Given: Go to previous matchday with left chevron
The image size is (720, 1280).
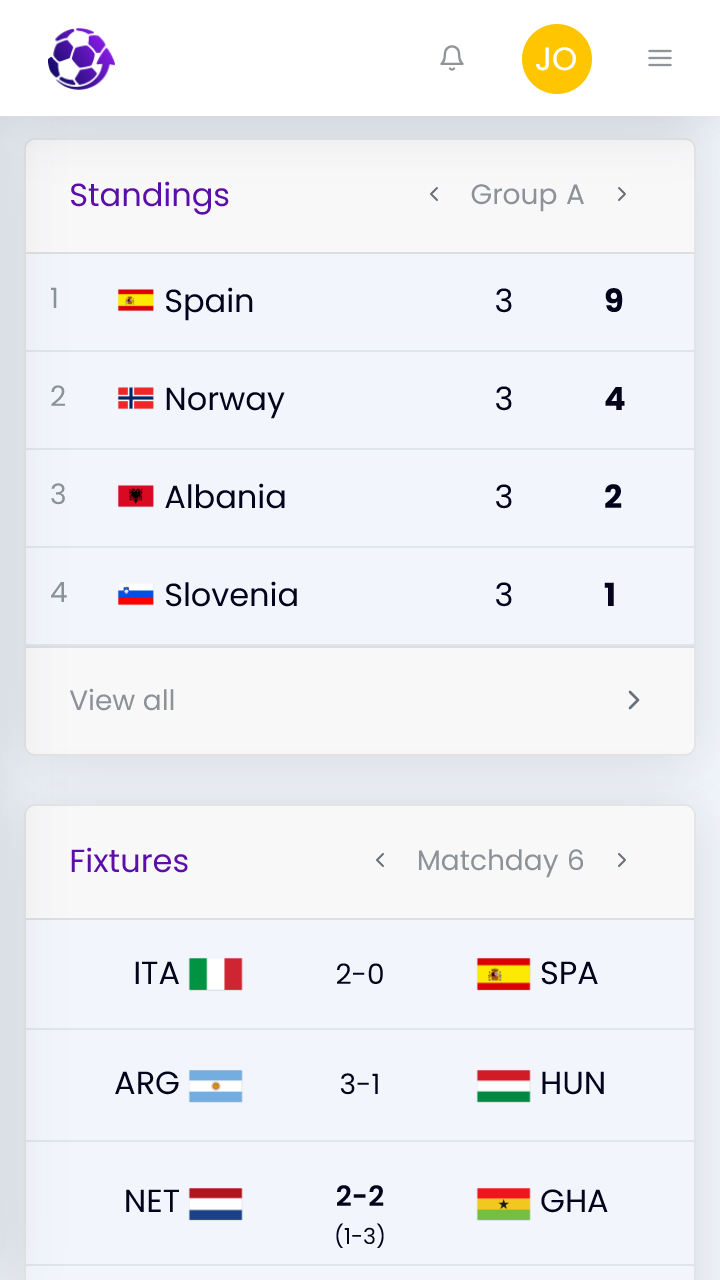Looking at the screenshot, I should (380, 860).
